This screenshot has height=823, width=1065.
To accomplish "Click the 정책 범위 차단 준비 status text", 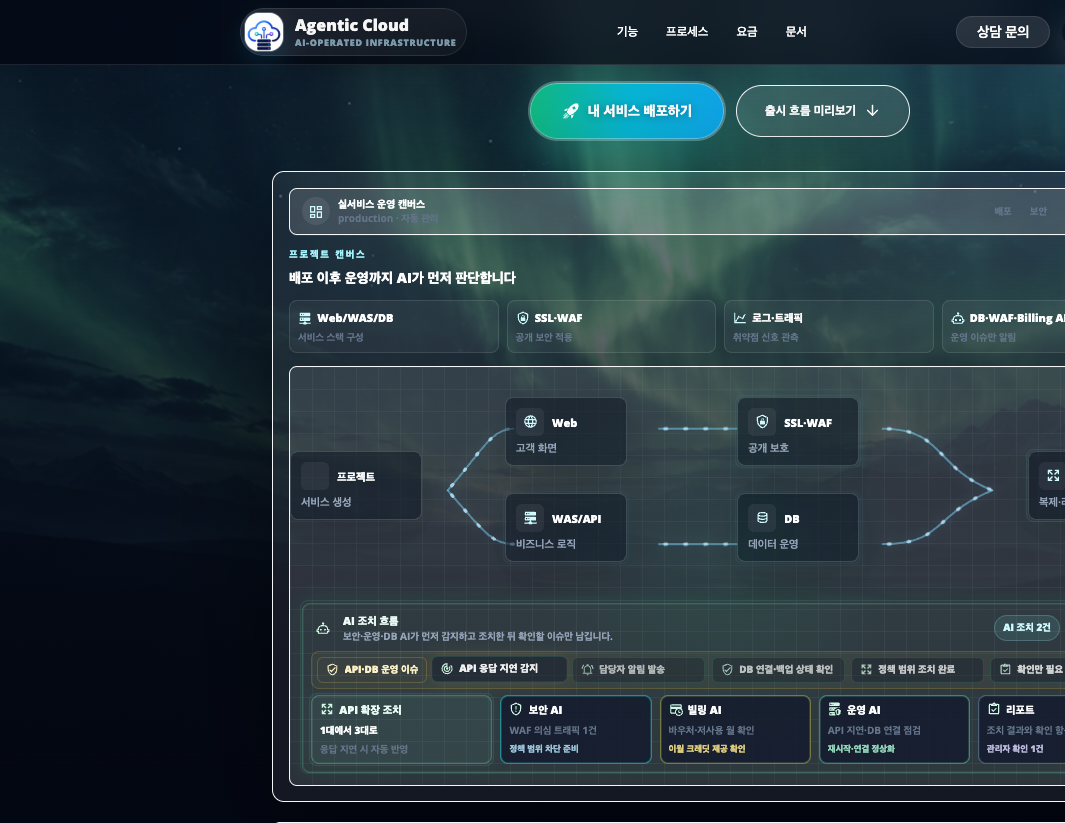I will [543, 749].
